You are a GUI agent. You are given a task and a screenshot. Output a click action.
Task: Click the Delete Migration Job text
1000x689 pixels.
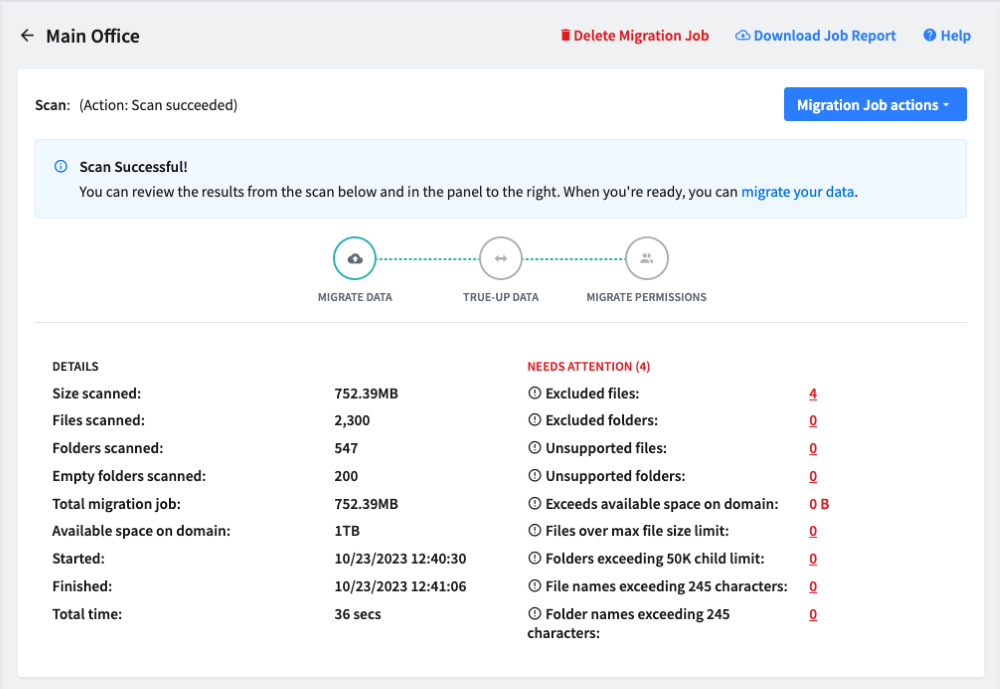point(641,36)
